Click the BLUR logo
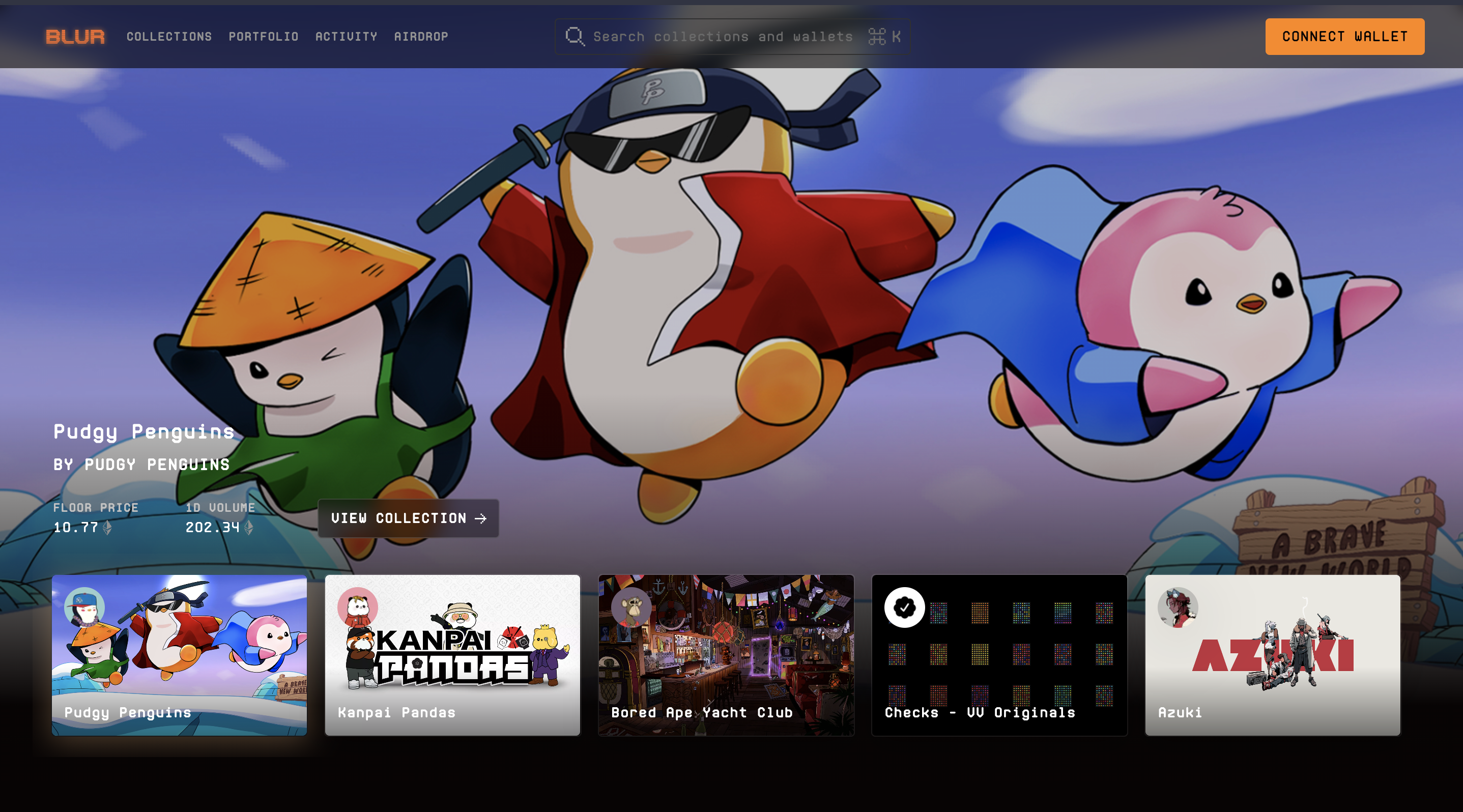This screenshot has width=1463, height=812. click(x=75, y=37)
